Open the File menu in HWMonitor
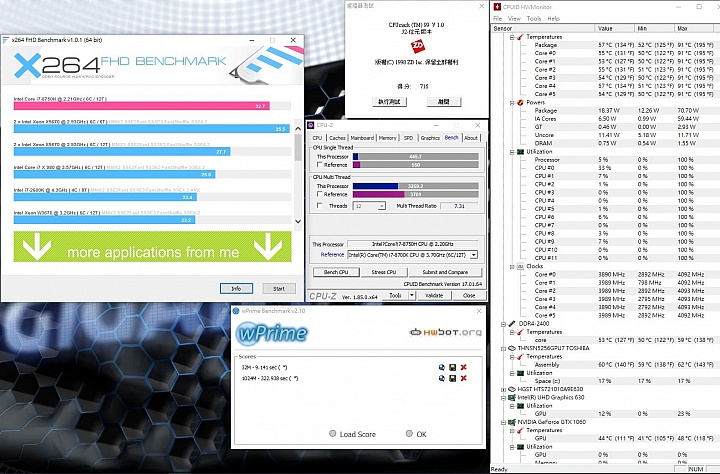Image resolution: width=720 pixels, height=474 pixels. (x=497, y=19)
